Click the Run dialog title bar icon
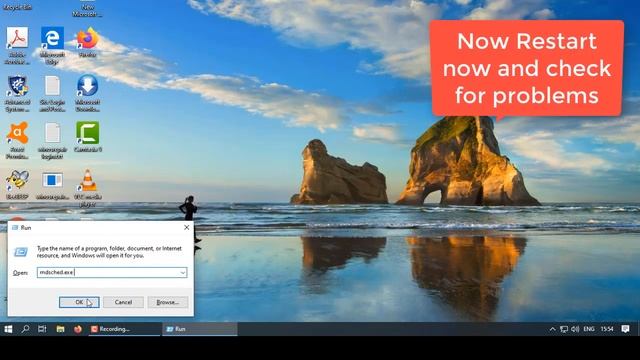 pos(15,227)
